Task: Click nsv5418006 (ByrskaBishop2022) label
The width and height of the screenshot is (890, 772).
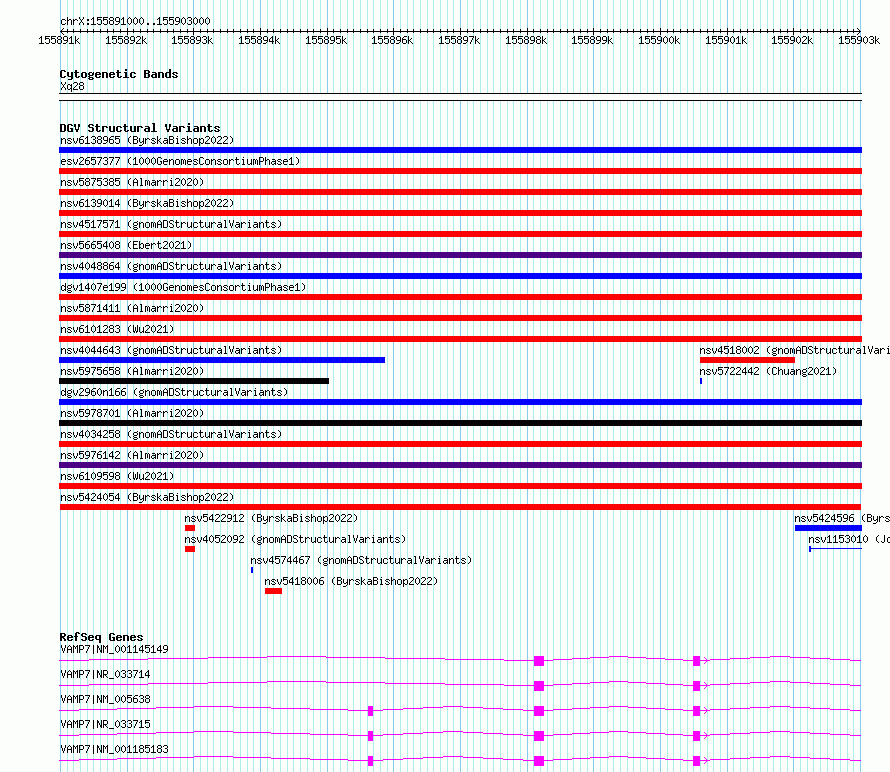Action: click(x=351, y=581)
